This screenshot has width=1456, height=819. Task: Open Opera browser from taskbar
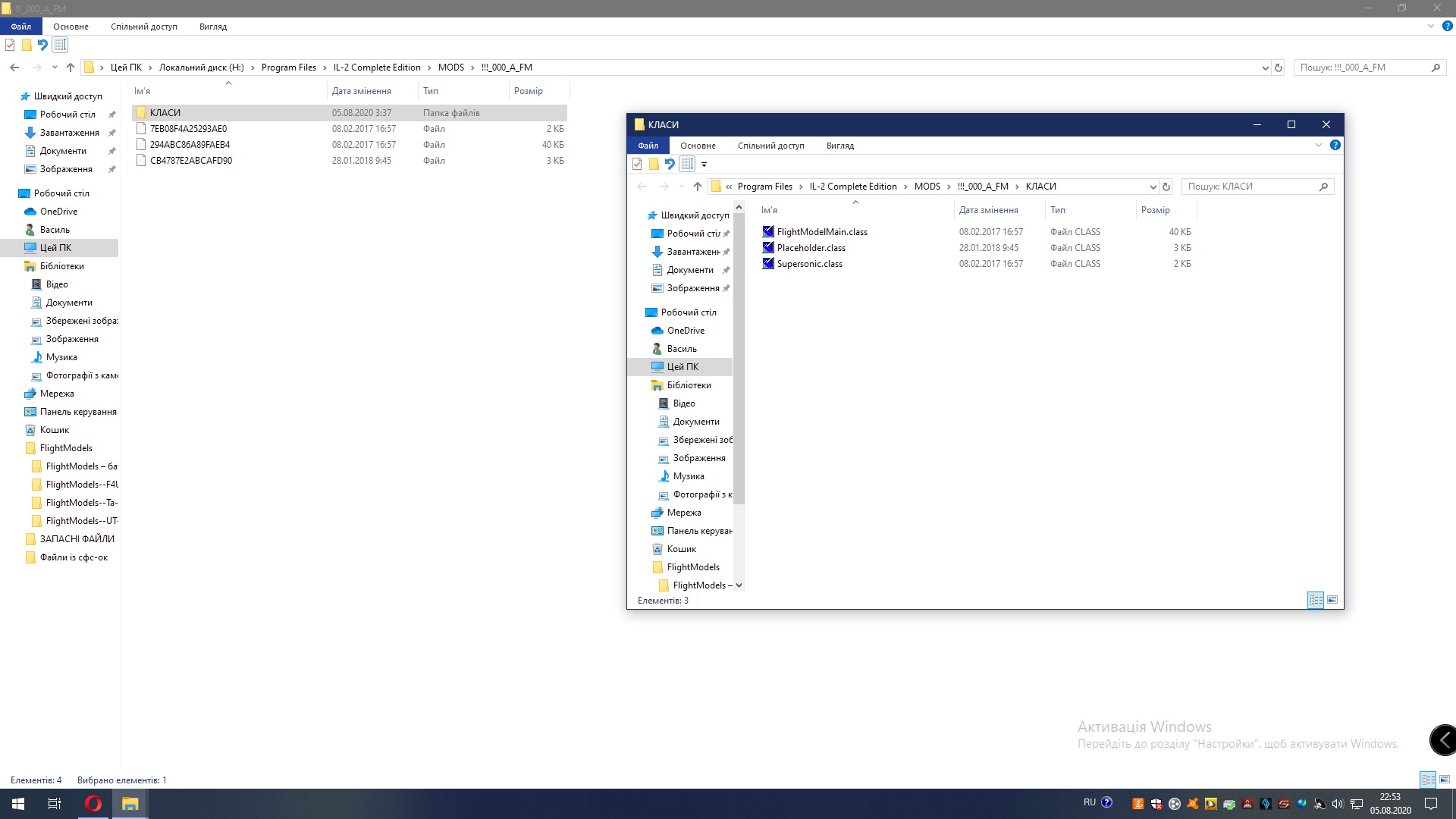pyautogui.click(x=93, y=804)
